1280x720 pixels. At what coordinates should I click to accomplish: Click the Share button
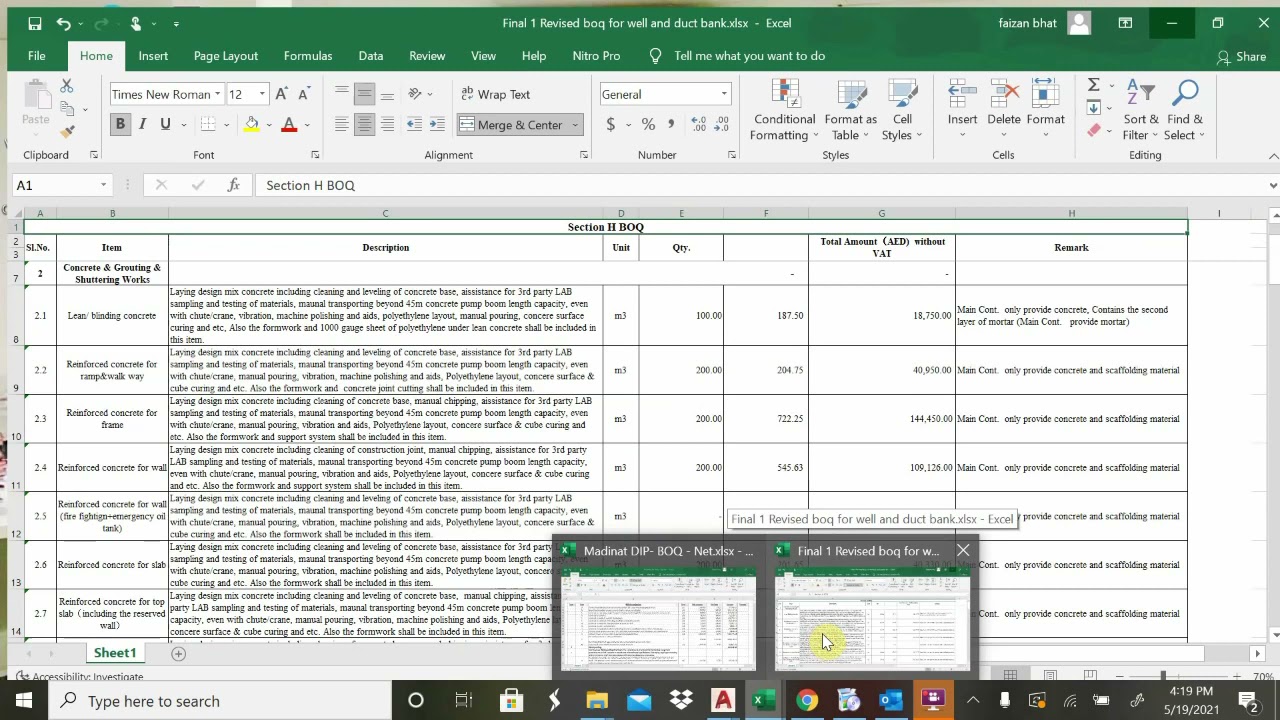coord(1242,57)
